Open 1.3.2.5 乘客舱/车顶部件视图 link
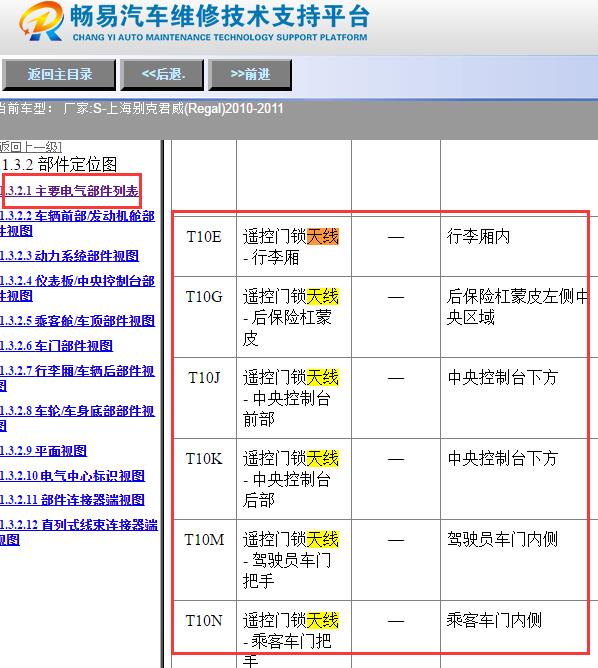Viewport: 598px width, 668px height. coord(77,320)
